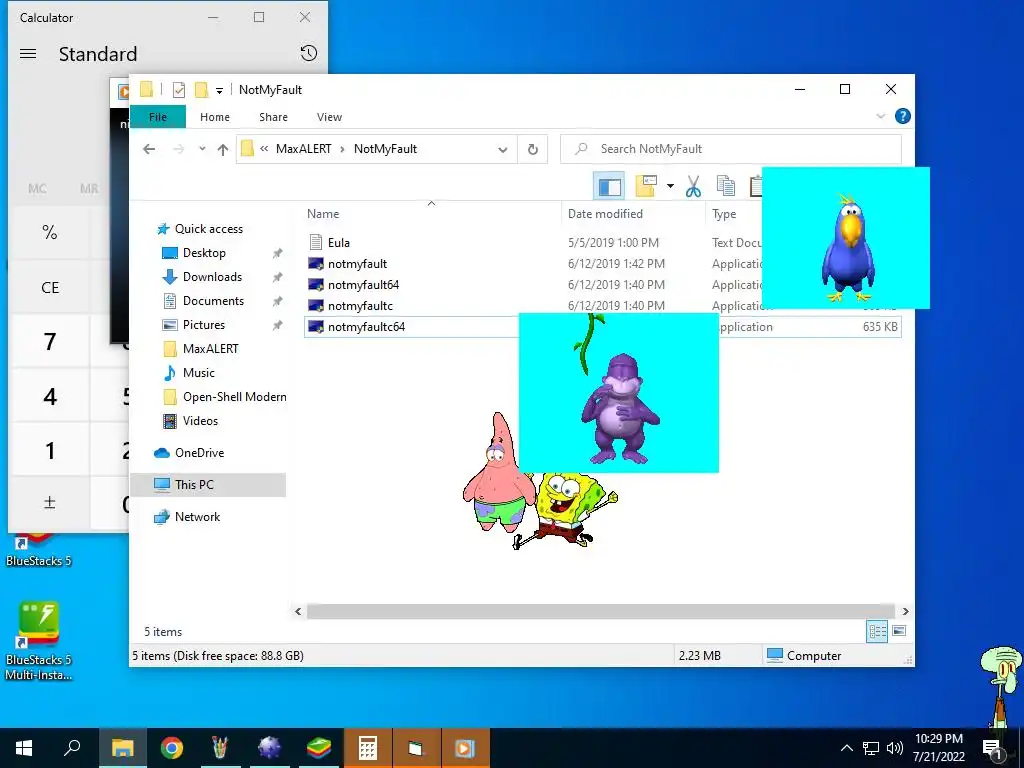This screenshot has width=1024, height=768.
Task: Open the volume speaker tray icon
Action: 895,748
